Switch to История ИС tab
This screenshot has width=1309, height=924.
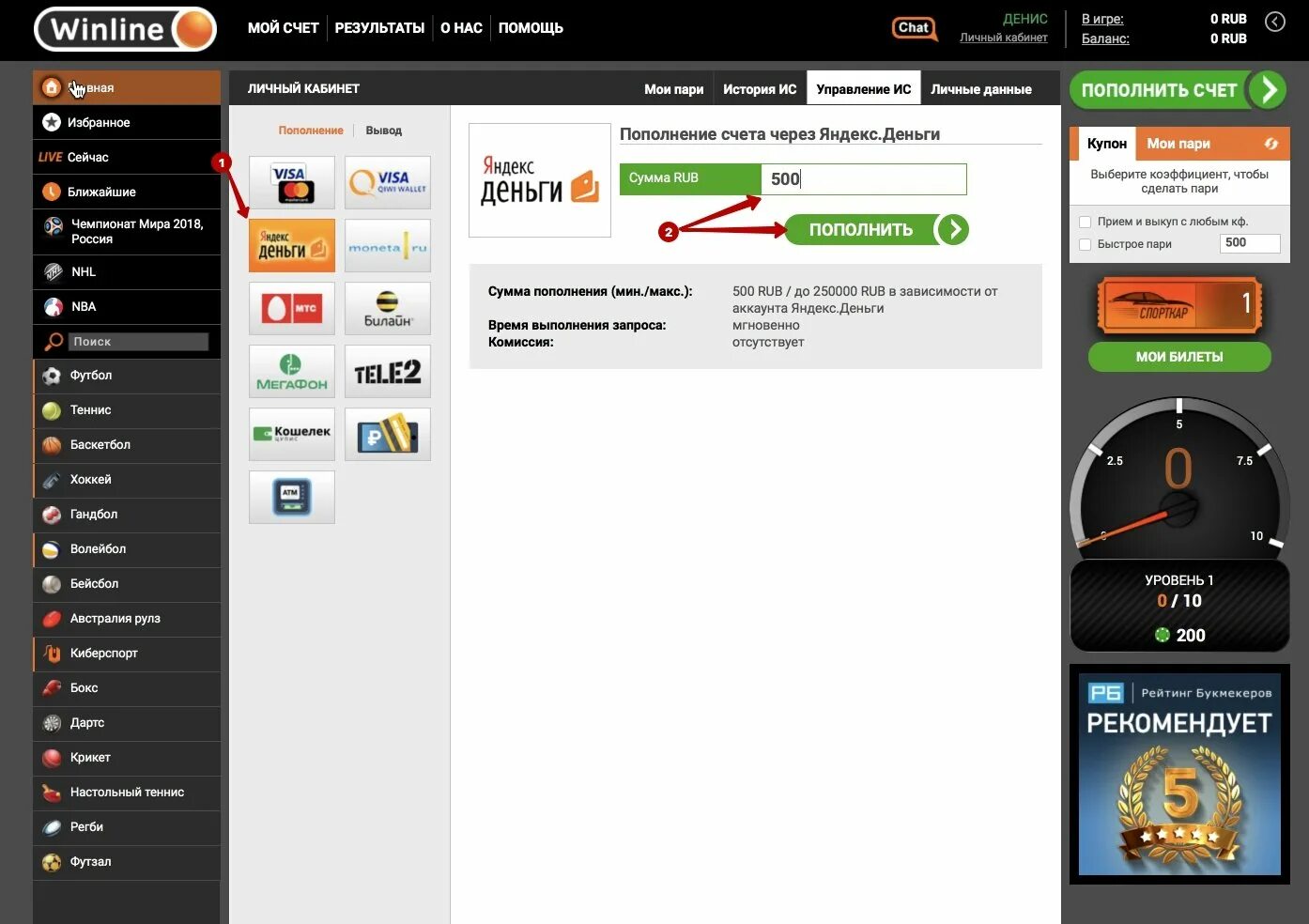pos(760,89)
